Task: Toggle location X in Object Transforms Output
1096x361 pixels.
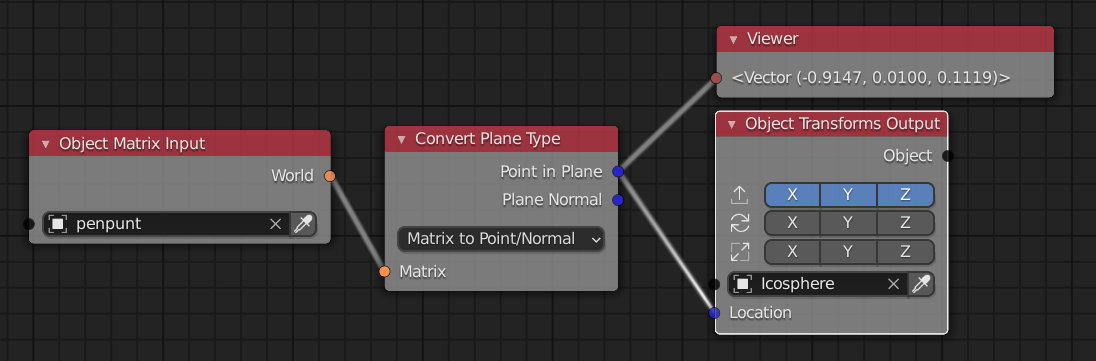Action: [x=792, y=195]
